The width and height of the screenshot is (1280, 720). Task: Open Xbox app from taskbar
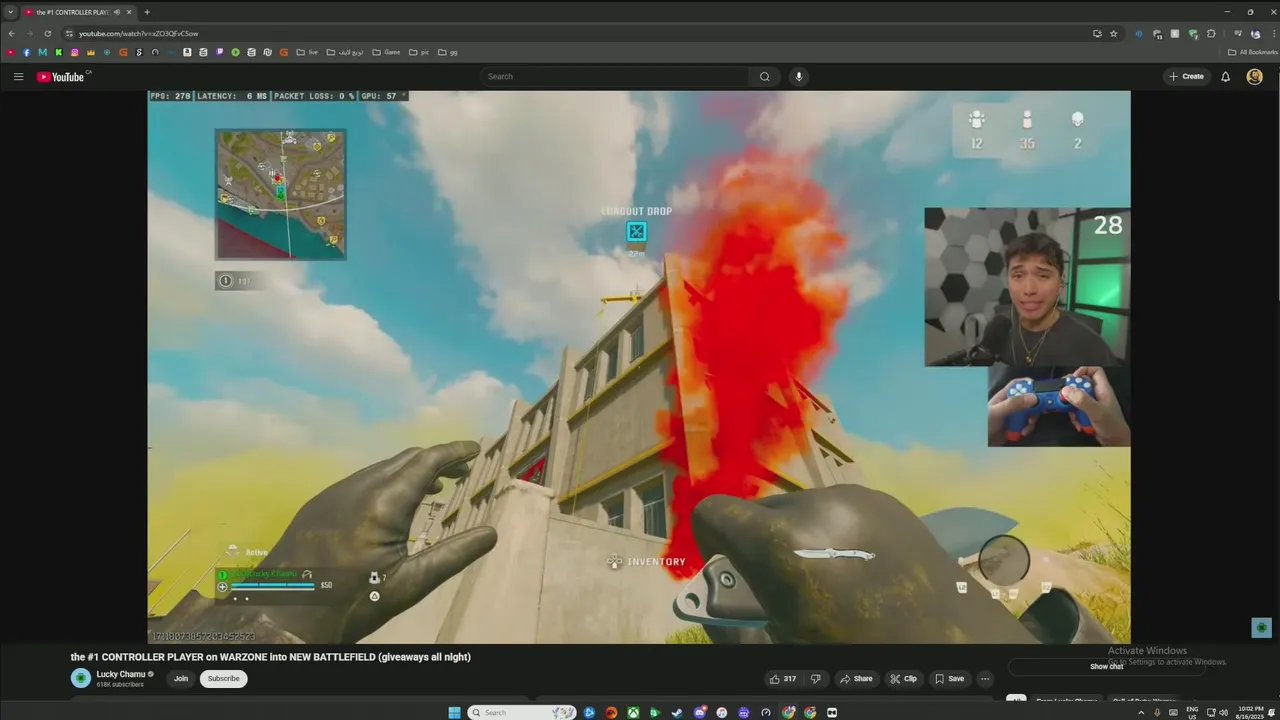tap(633, 712)
